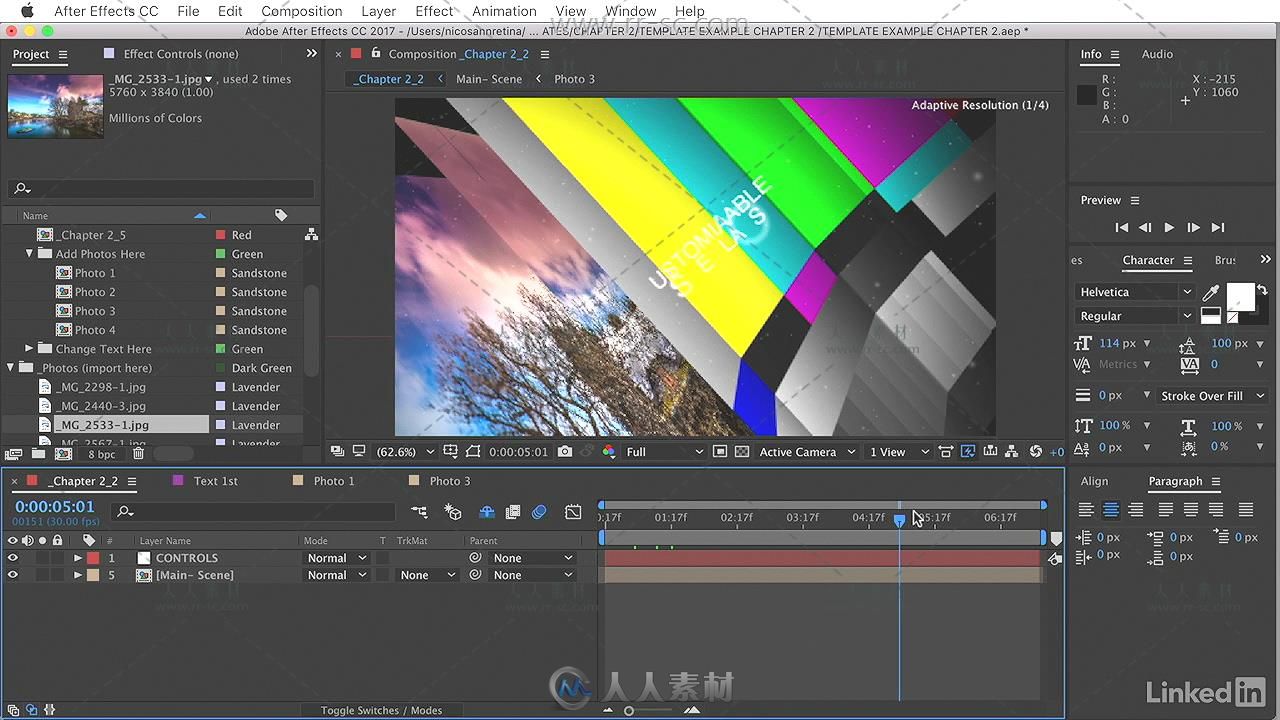Hide the CONTROLS layer
The height and width of the screenshot is (720, 1280).
point(13,558)
